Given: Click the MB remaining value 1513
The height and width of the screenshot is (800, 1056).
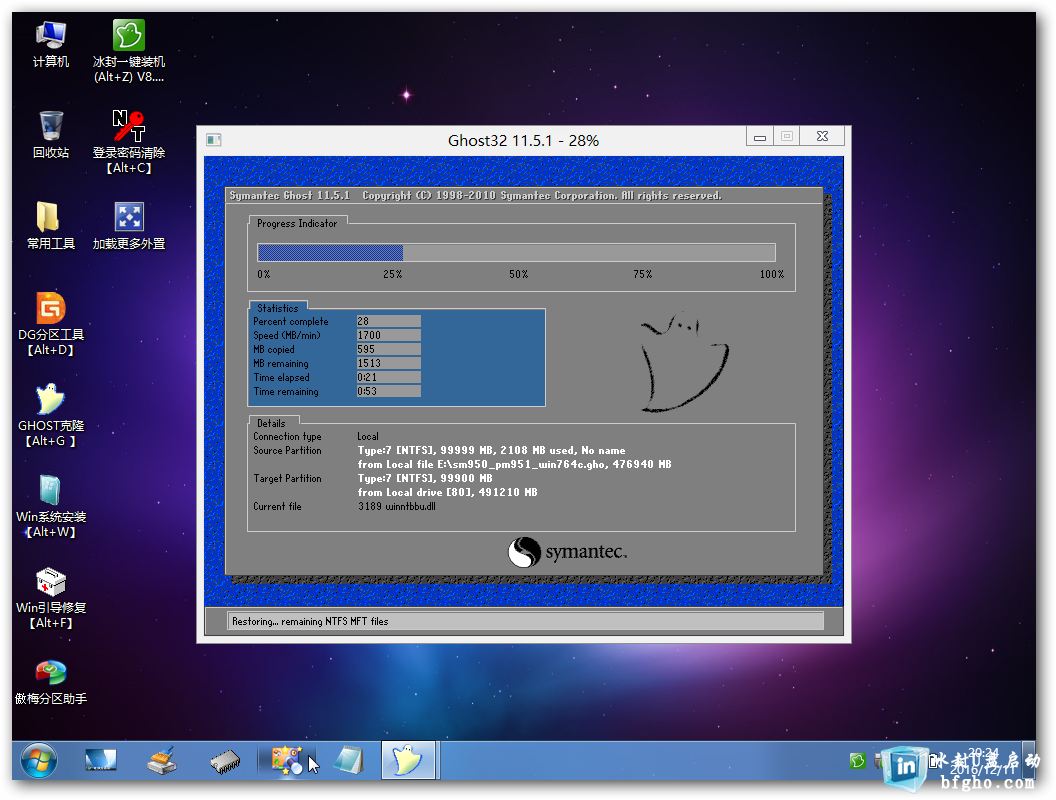Looking at the screenshot, I should click(x=389, y=364).
